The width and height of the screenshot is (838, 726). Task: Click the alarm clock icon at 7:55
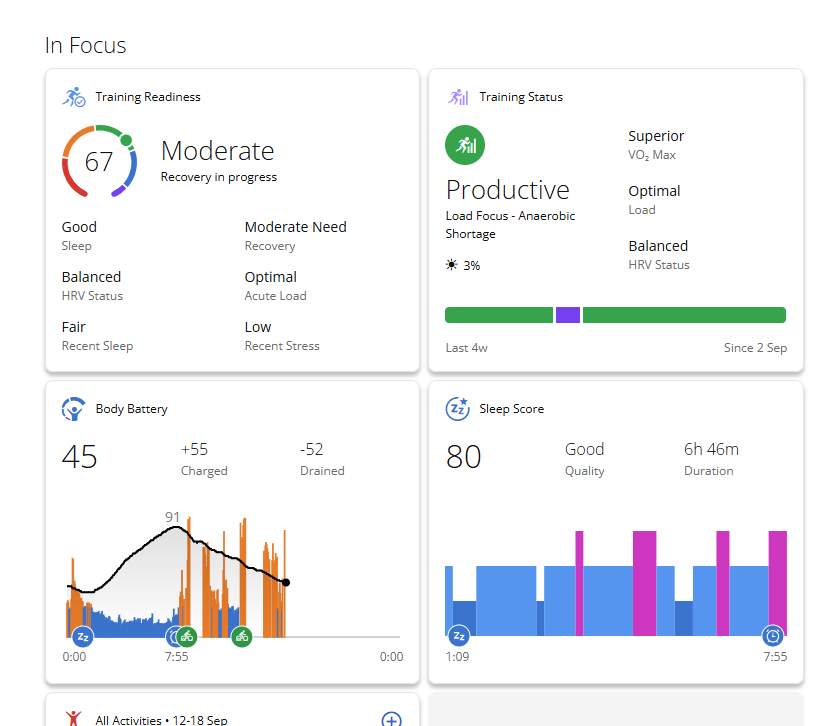click(772, 636)
